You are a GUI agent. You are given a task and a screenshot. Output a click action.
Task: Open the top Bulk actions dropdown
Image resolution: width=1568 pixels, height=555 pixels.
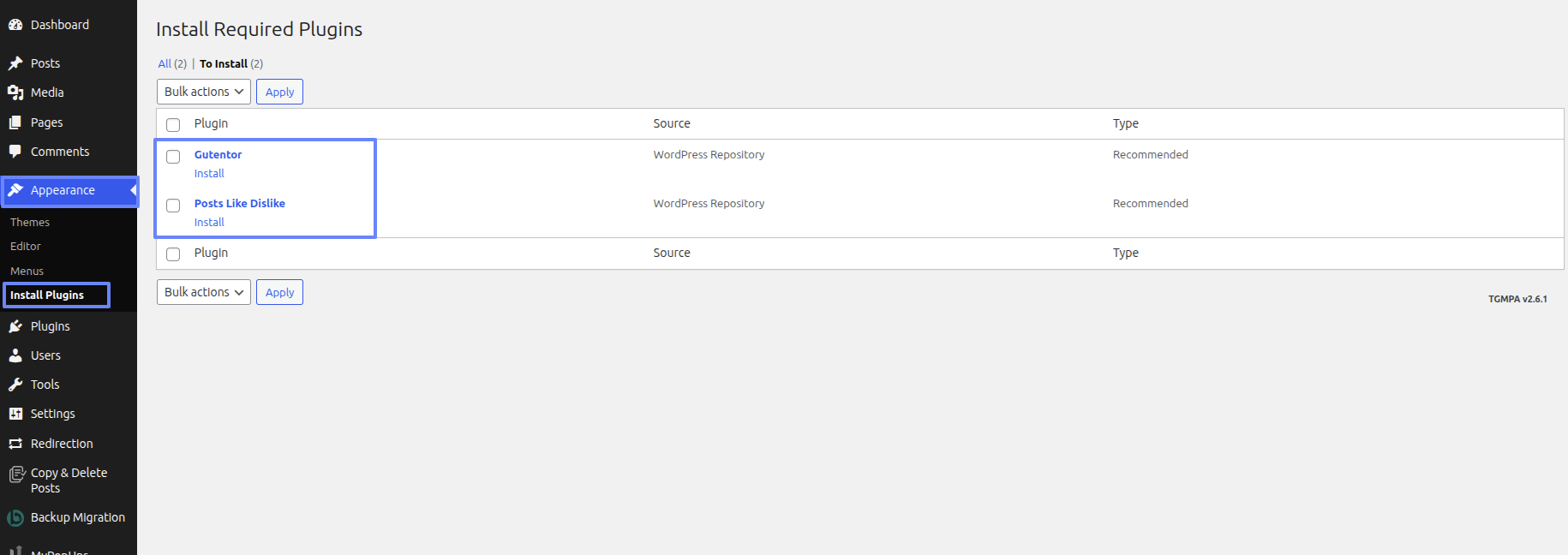(x=203, y=92)
